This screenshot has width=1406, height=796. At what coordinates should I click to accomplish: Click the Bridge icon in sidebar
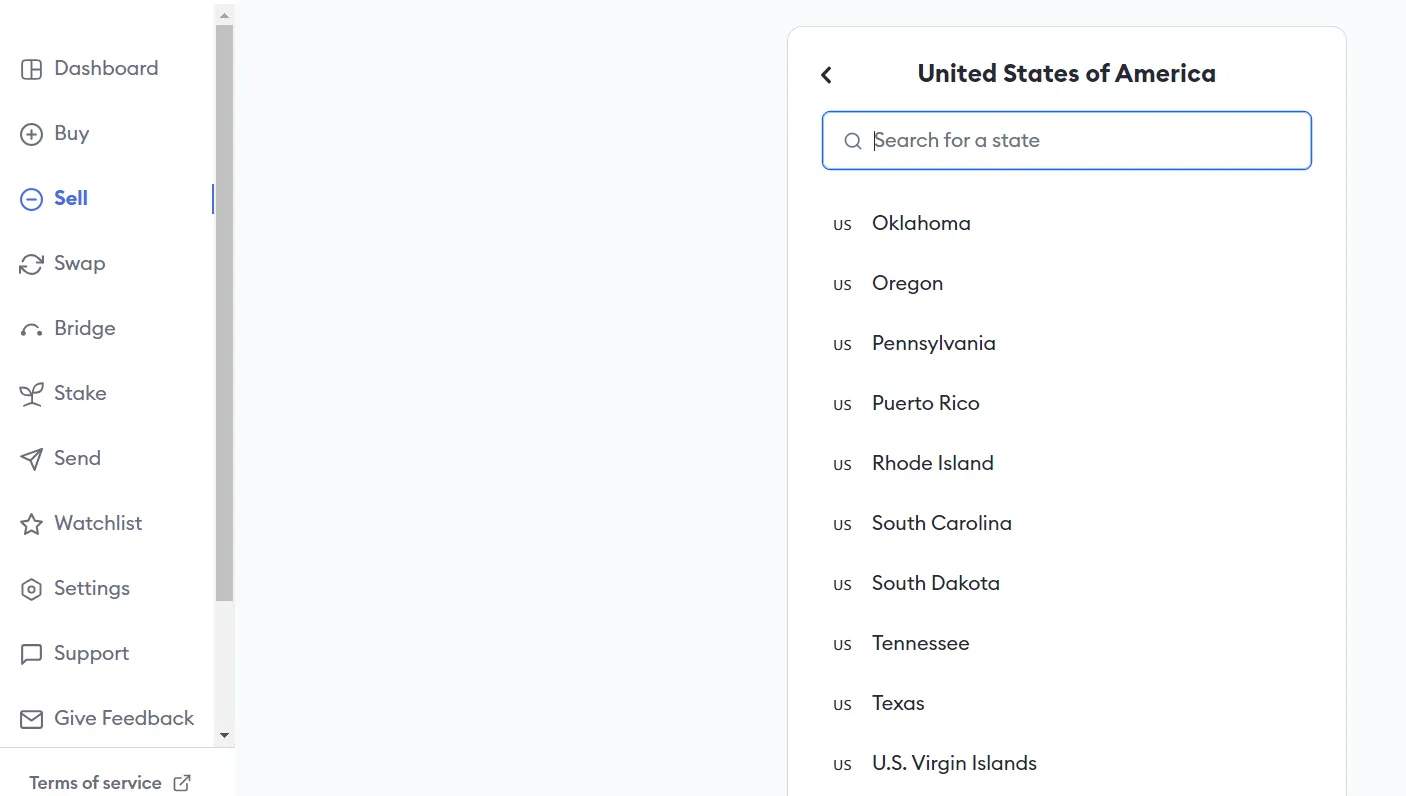click(x=32, y=330)
